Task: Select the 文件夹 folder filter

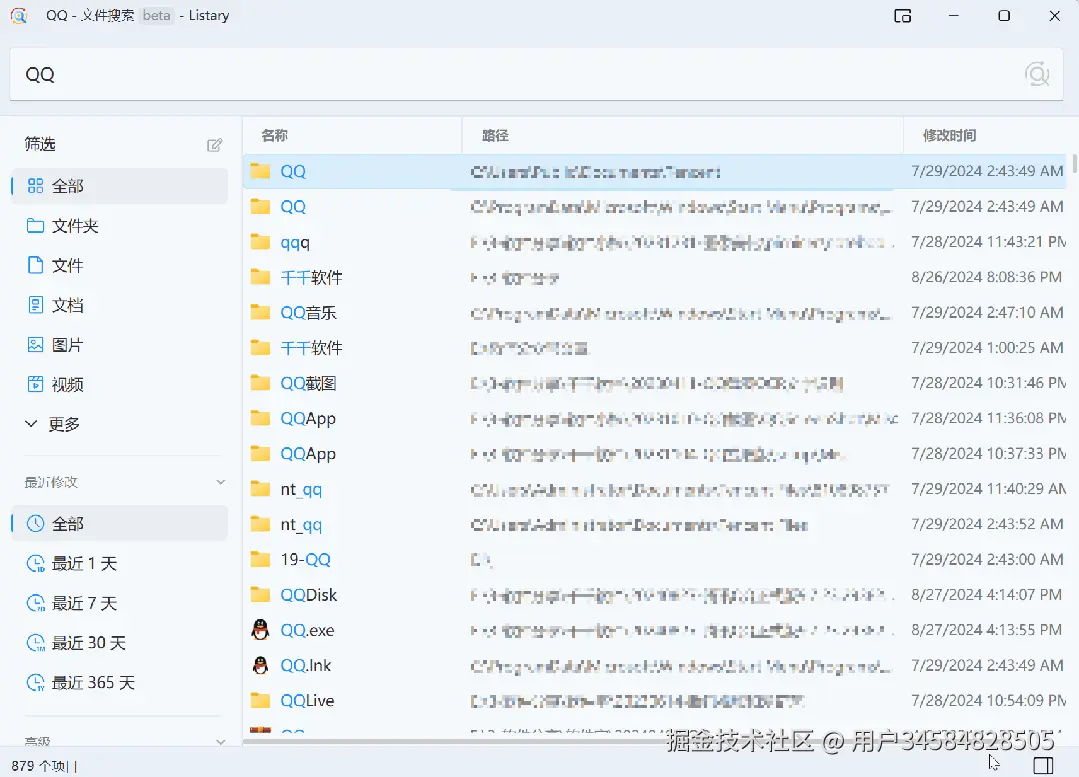Action: point(120,226)
